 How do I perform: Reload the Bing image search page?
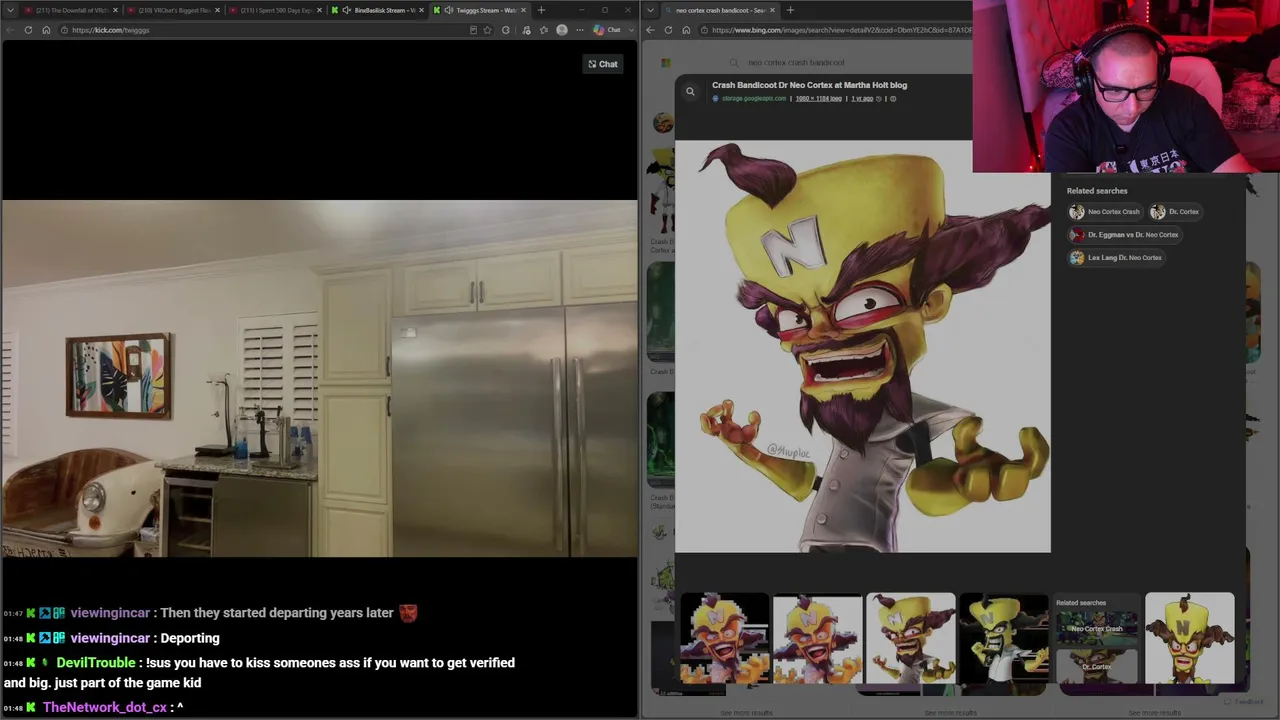pos(668,30)
